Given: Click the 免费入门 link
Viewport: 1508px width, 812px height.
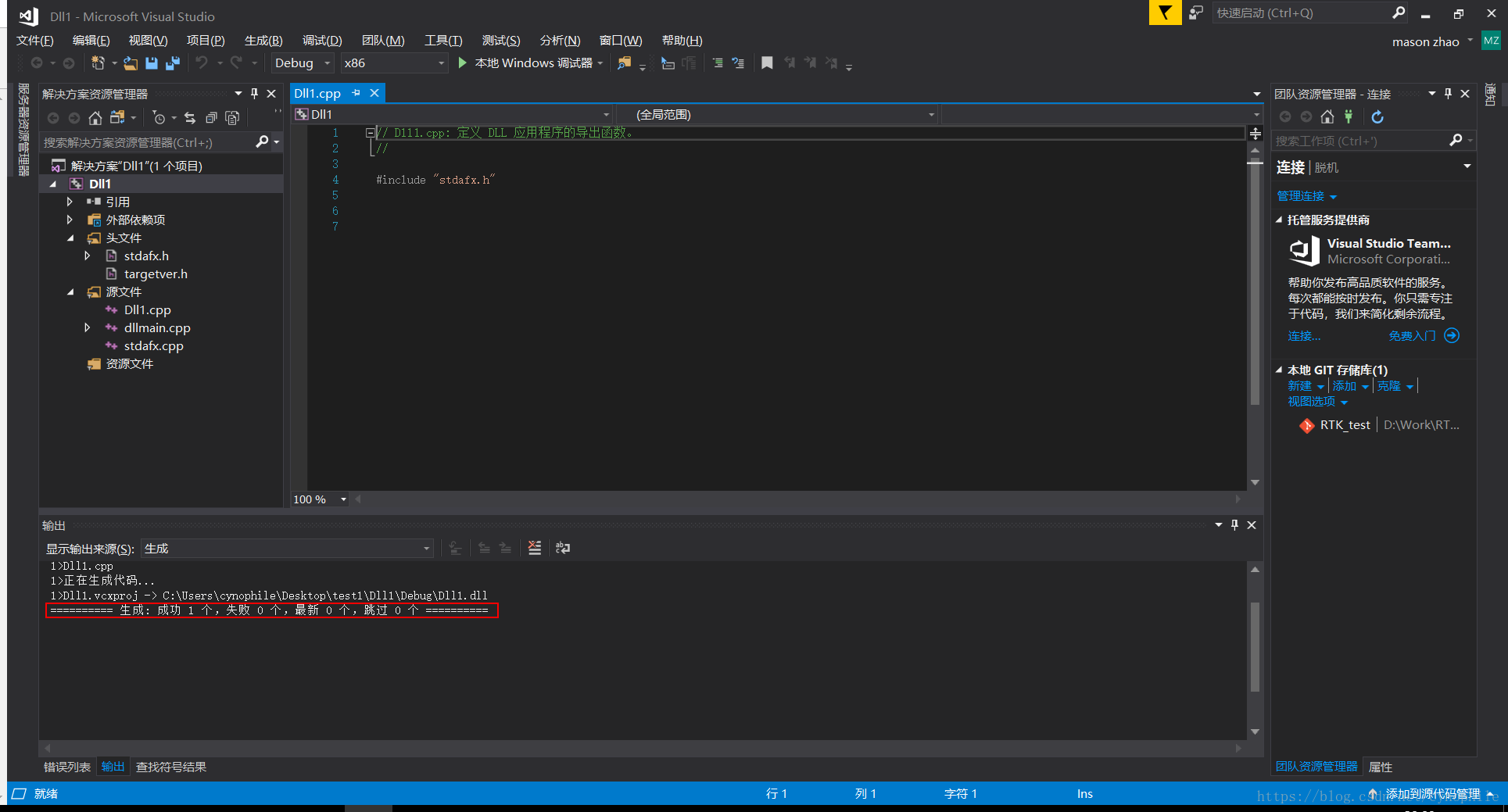Looking at the screenshot, I should click(x=1412, y=335).
